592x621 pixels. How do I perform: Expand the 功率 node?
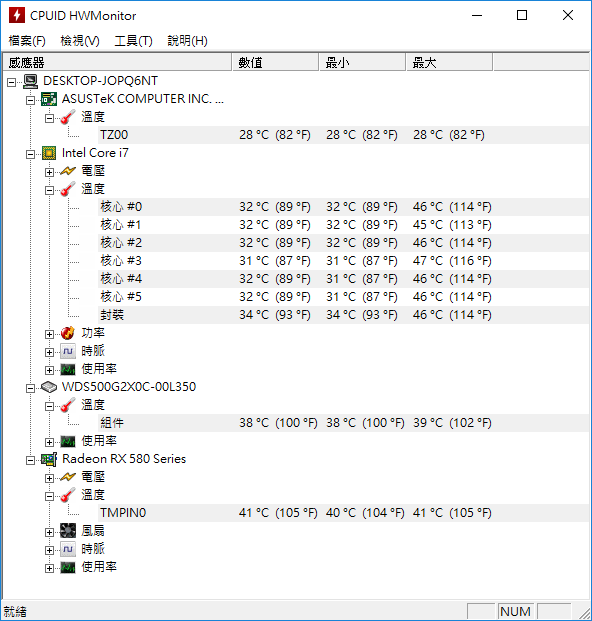(x=49, y=334)
